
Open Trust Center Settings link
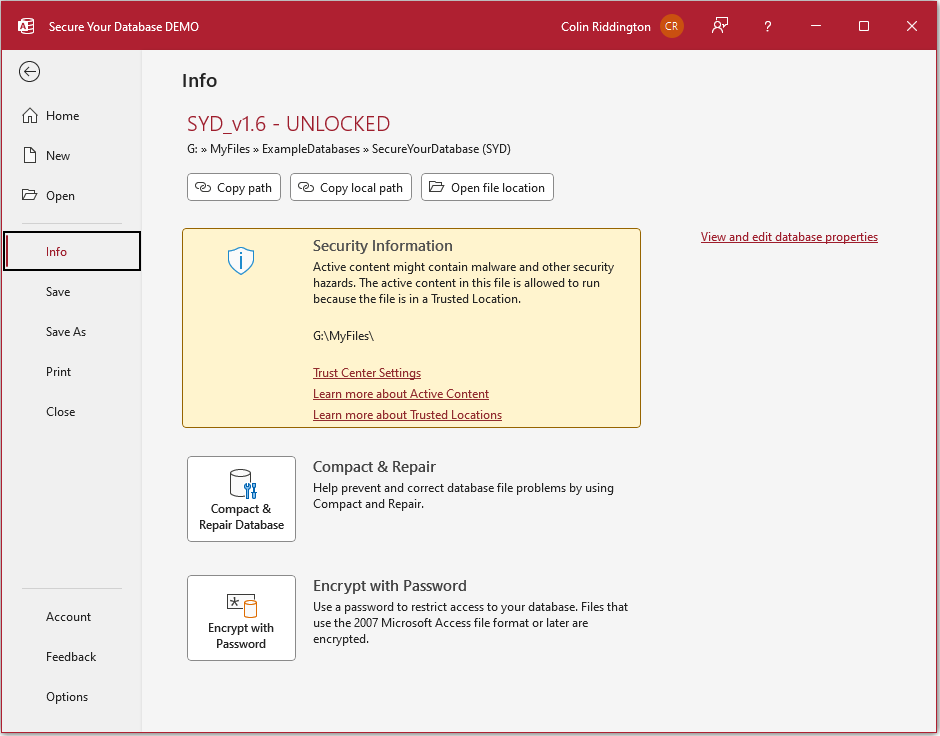[x=367, y=373]
